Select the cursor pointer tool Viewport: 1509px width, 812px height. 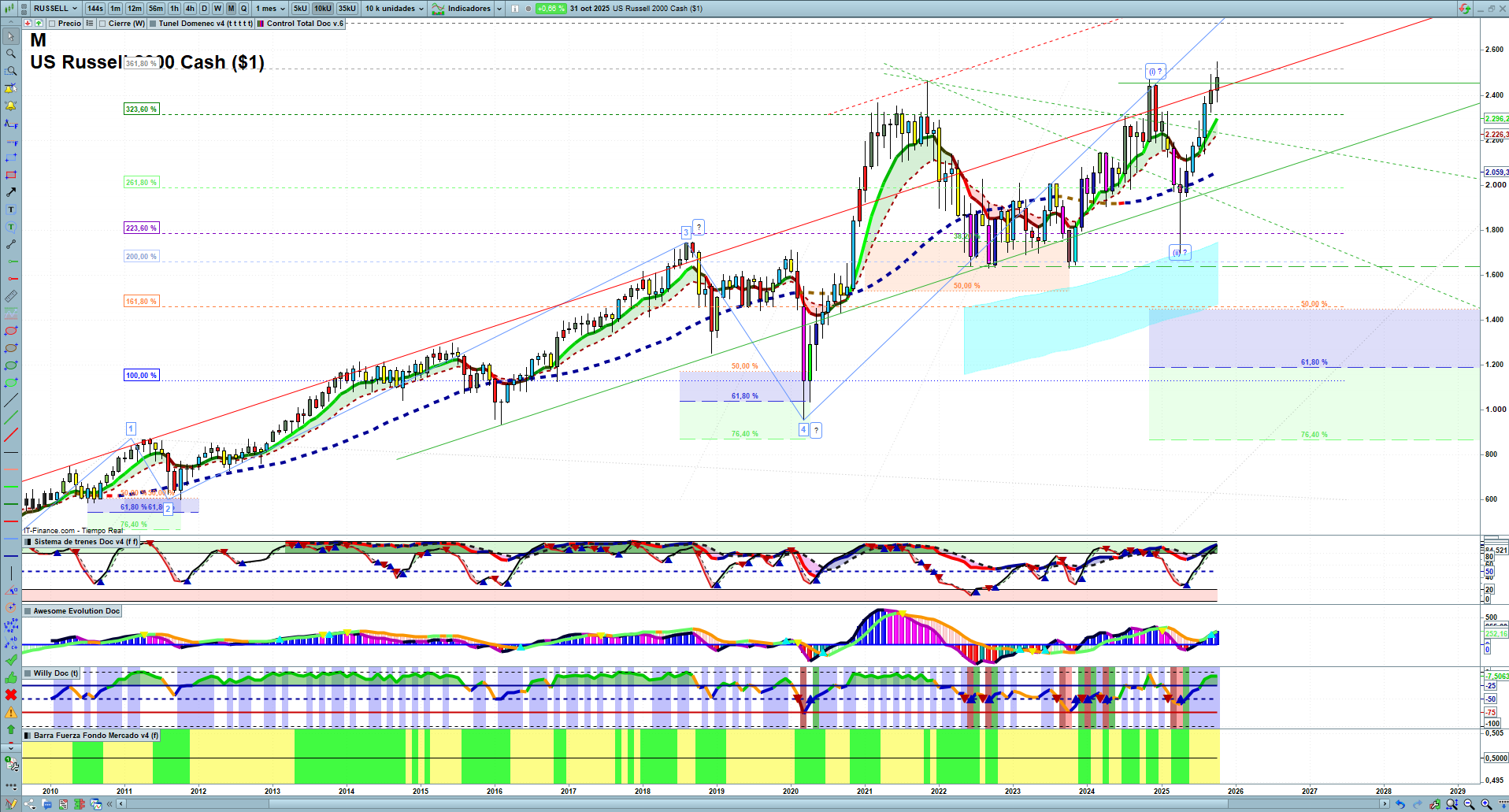tap(11, 36)
